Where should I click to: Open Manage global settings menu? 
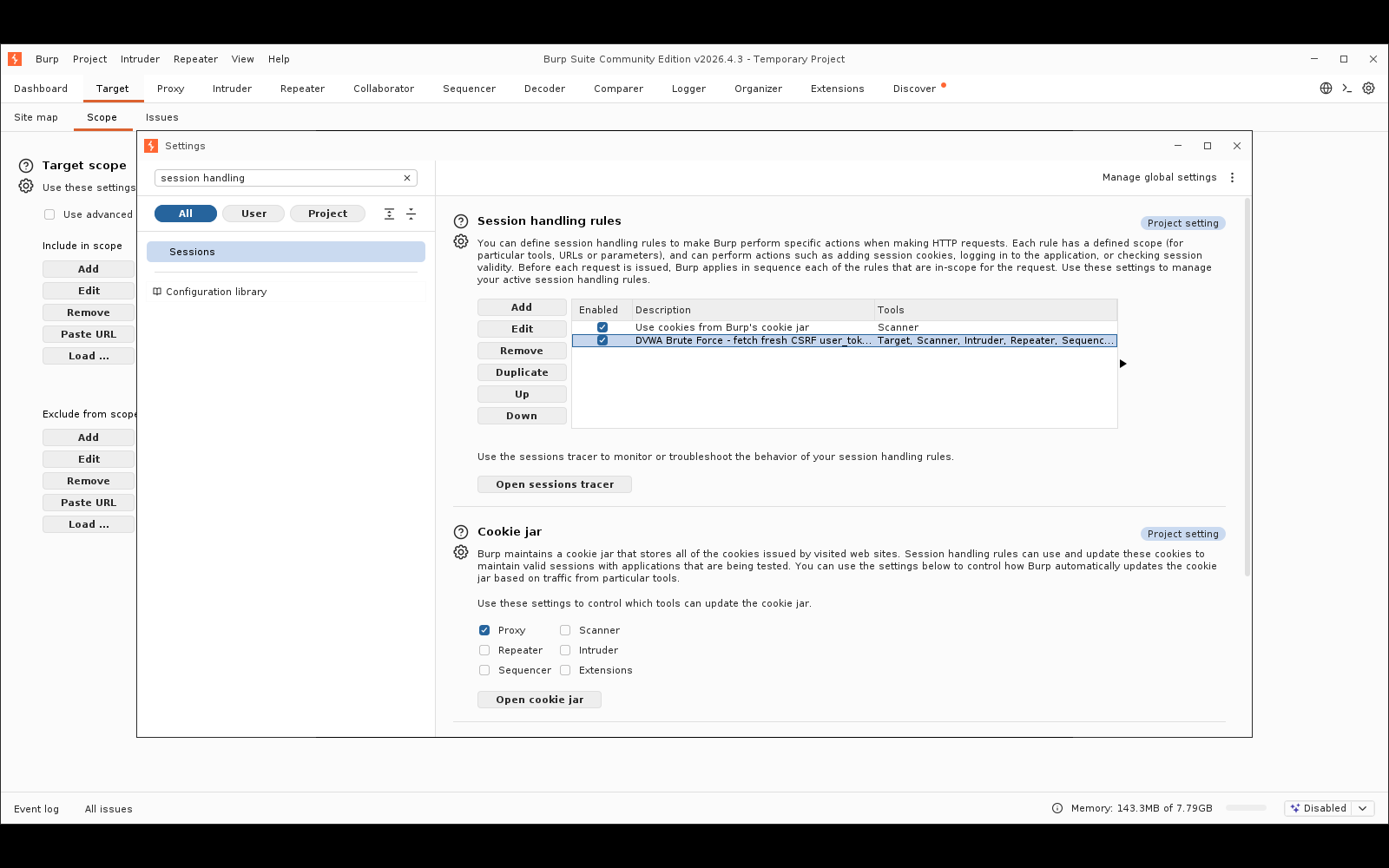pyautogui.click(x=1159, y=177)
